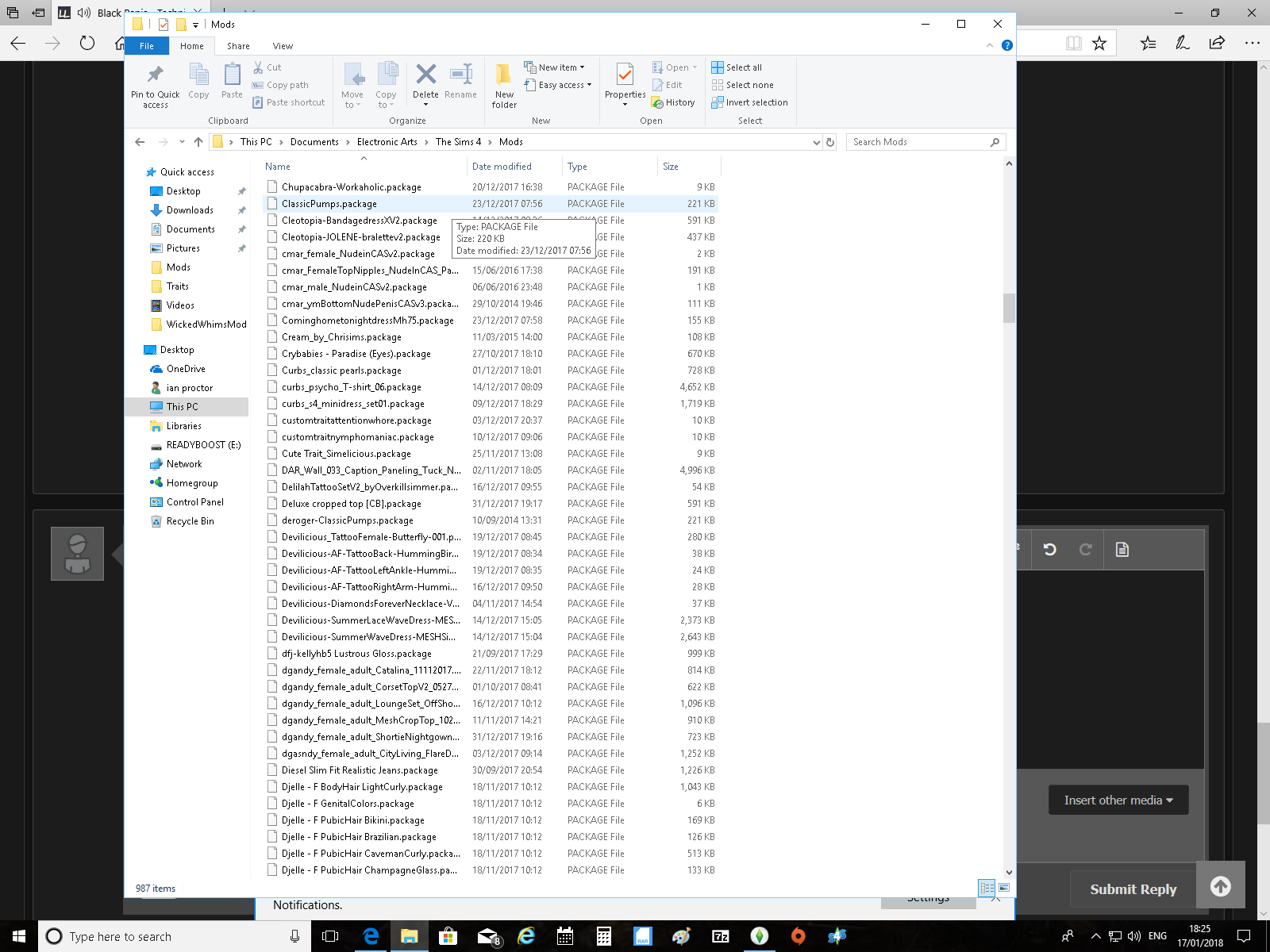Click scroll-to-top arrow in browser

point(1221,885)
